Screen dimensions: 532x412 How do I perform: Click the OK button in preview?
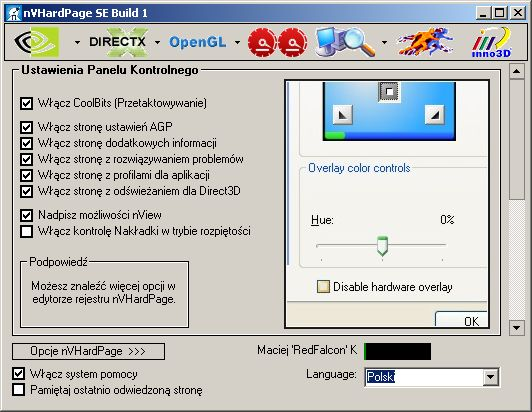click(462, 319)
